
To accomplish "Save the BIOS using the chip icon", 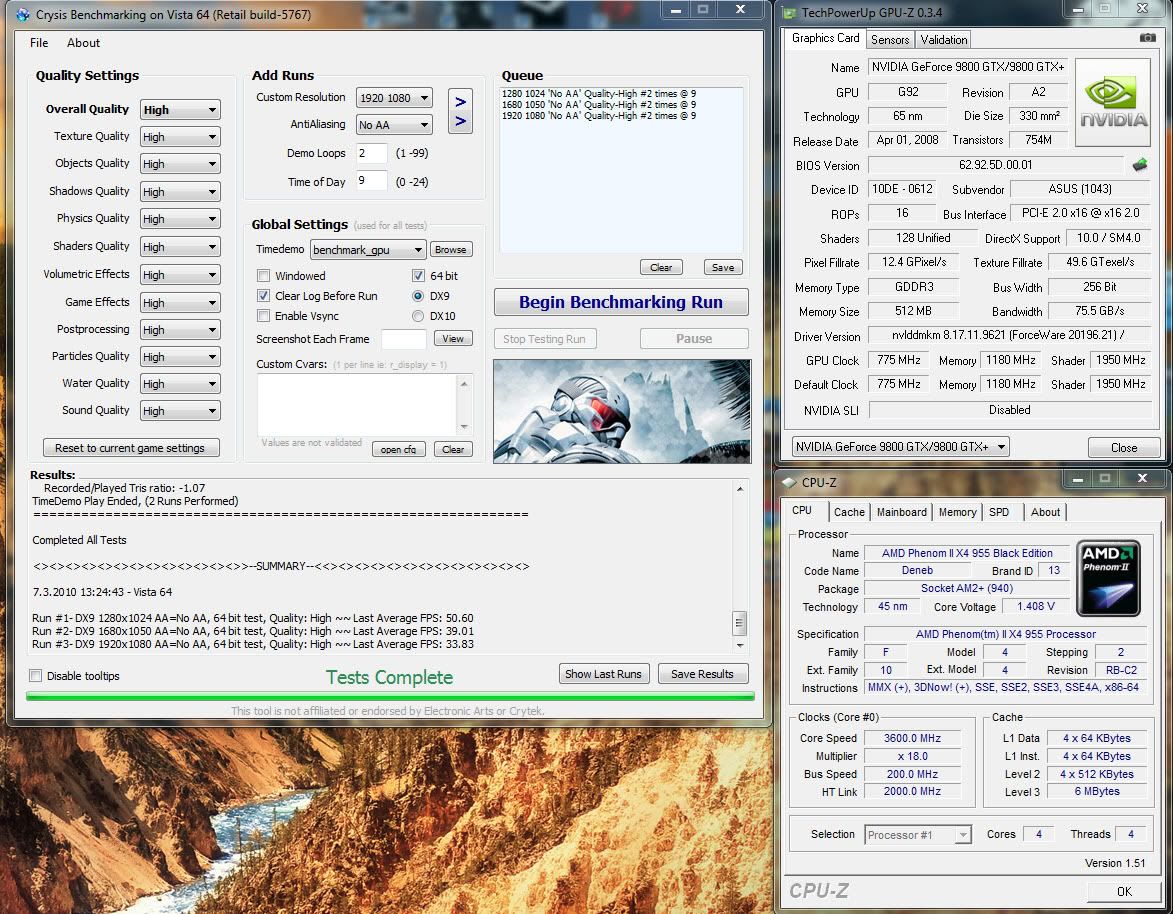I will pyautogui.click(x=1139, y=165).
